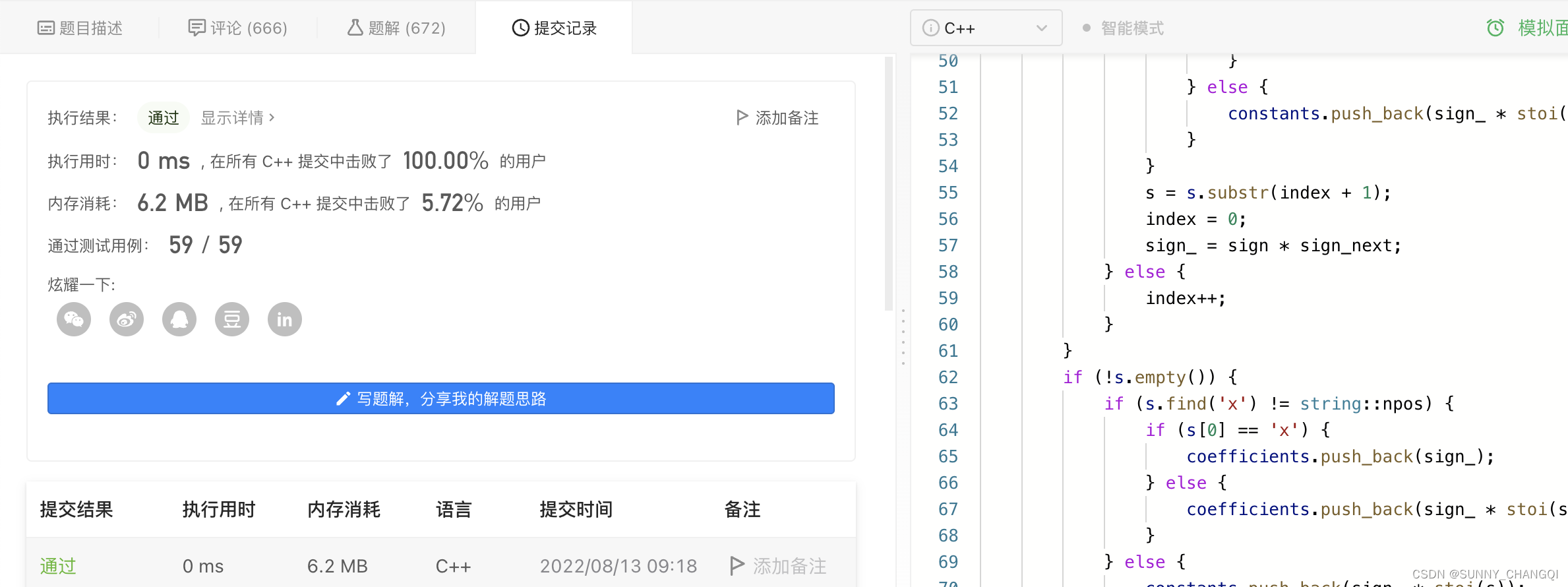Open the C++ language dropdown
This screenshot has height=587, width=1568.
(x=986, y=28)
